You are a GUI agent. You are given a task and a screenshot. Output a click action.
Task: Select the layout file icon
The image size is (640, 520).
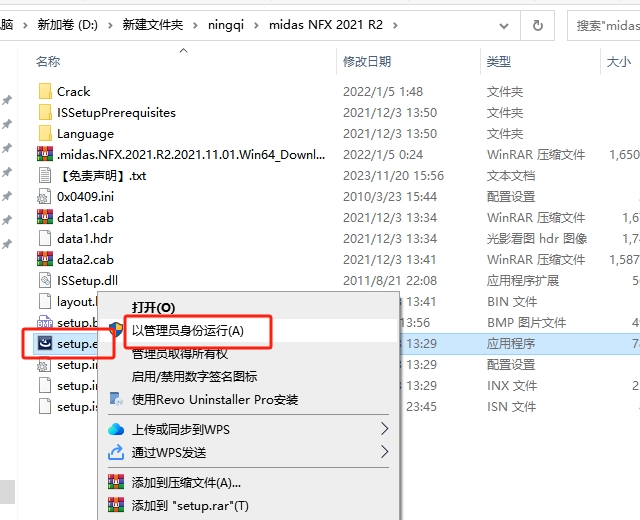click(45, 301)
